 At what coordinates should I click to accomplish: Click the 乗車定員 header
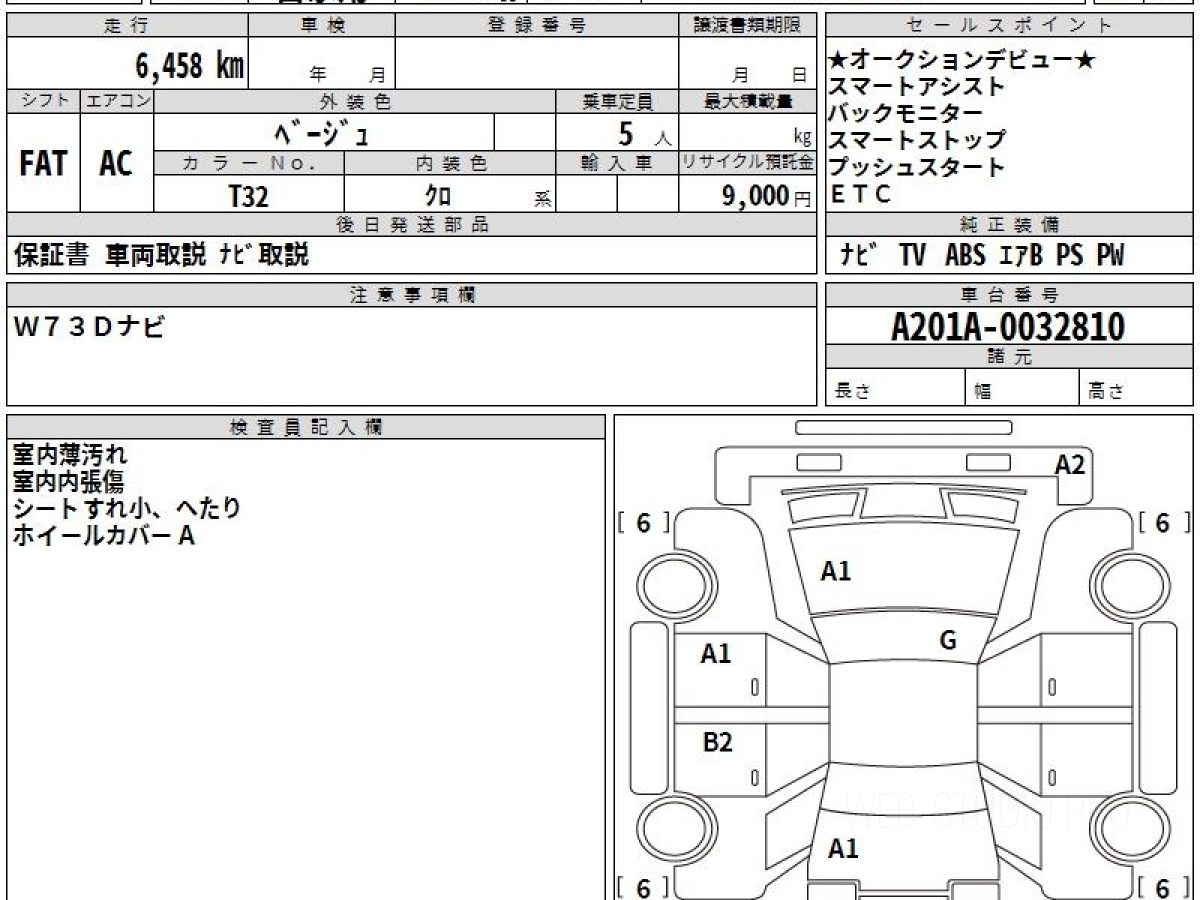point(617,101)
